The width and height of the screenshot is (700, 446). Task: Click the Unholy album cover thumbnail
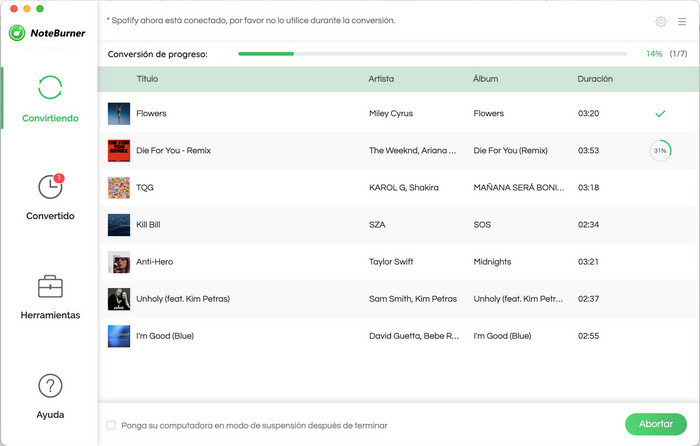[119, 299]
